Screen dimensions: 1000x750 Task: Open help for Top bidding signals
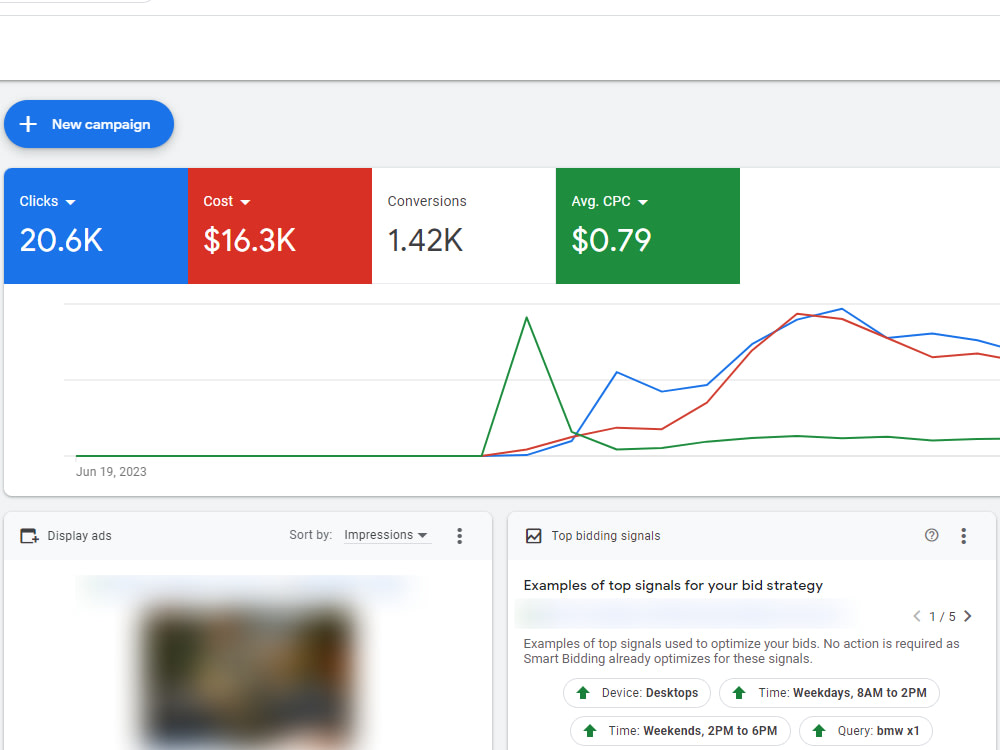pyautogui.click(x=931, y=535)
